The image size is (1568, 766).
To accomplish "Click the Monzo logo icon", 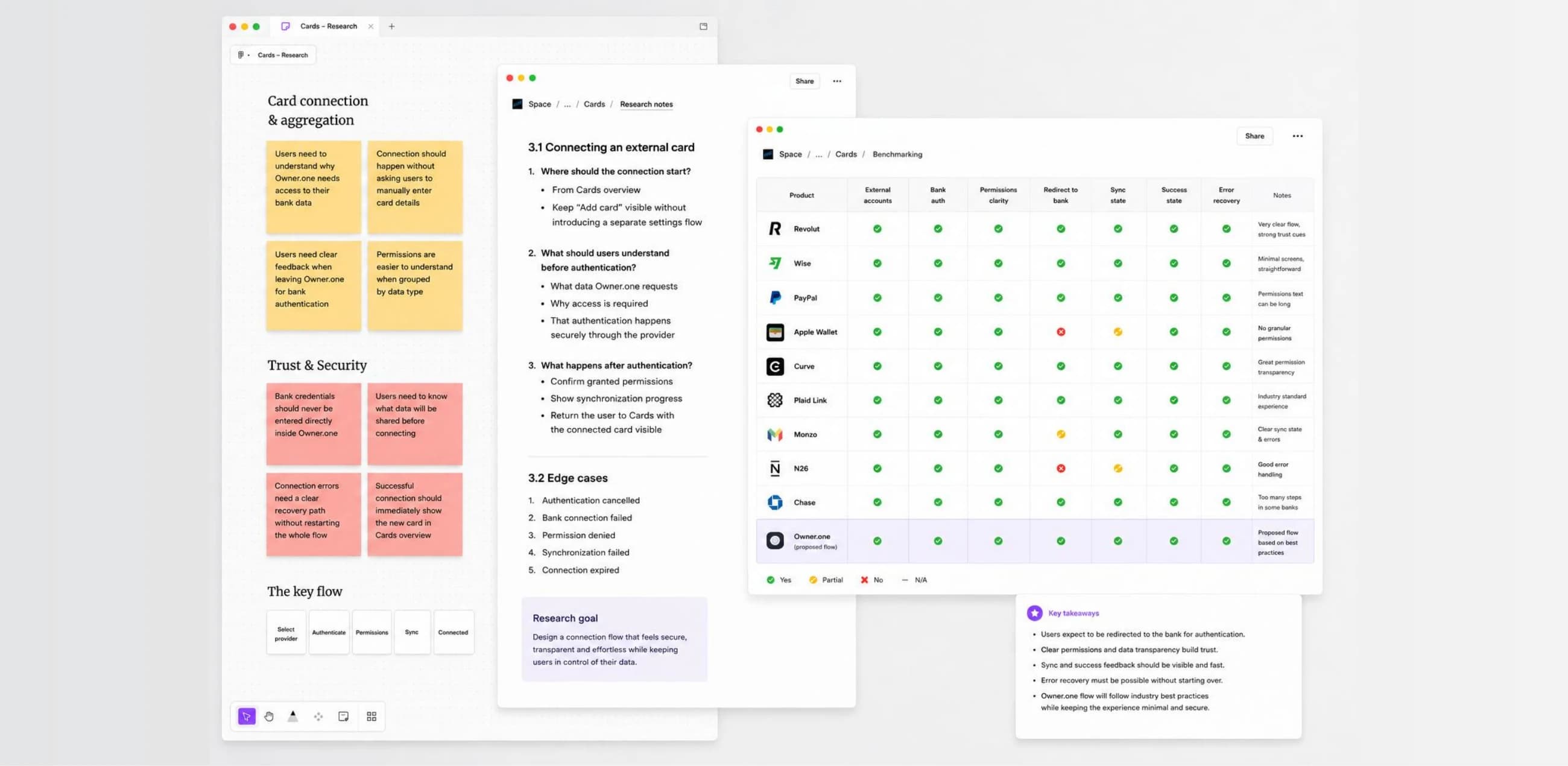I will (x=774, y=434).
